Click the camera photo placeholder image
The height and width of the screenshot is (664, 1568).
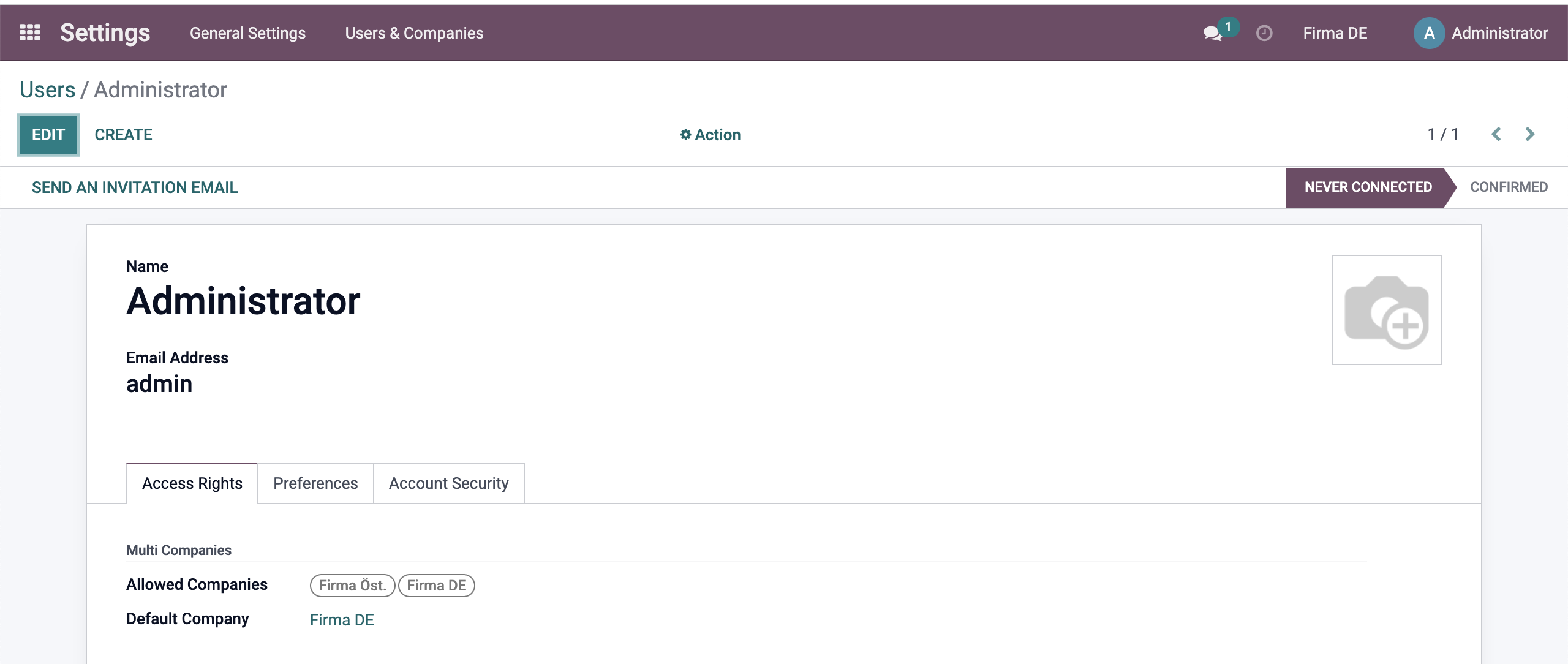point(1387,310)
